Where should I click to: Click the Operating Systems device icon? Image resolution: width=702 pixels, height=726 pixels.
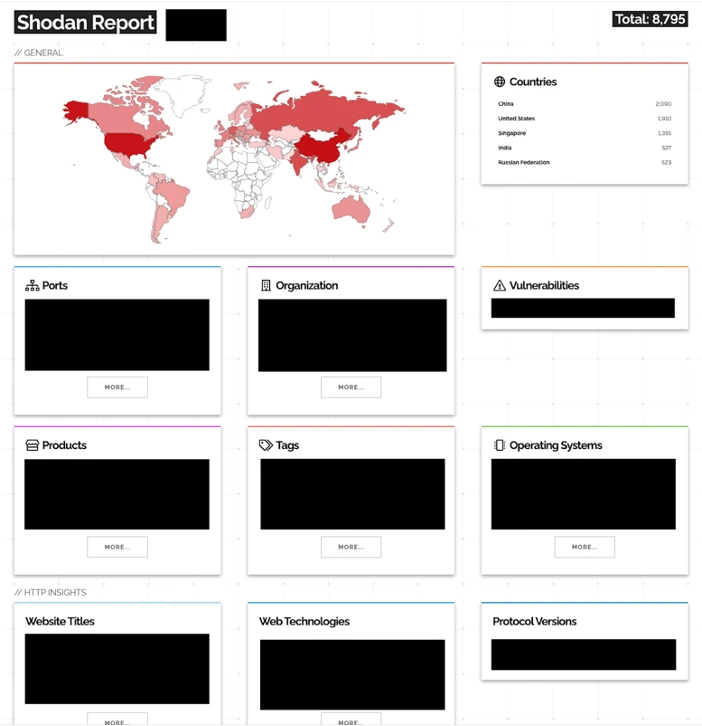pos(499,445)
